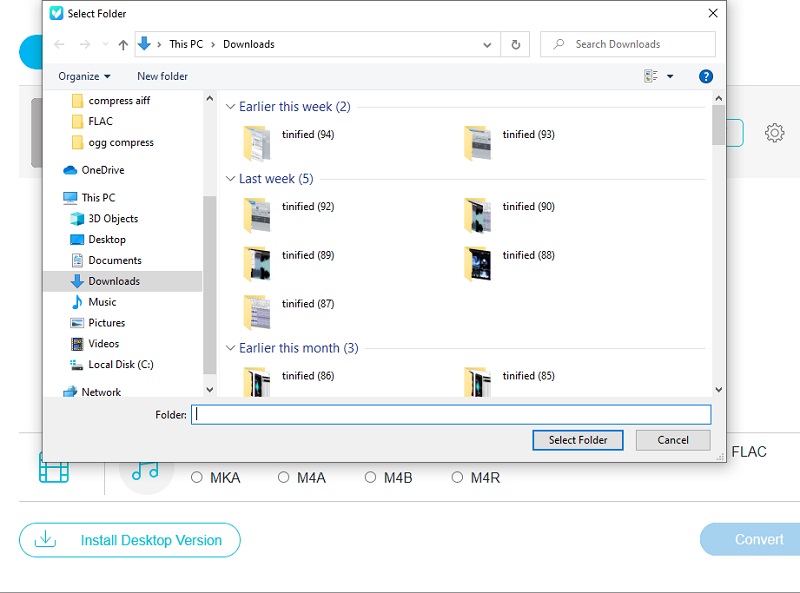Click the Select Folder button
Image resolution: width=800 pixels, height=593 pixels.
(578, 440)
